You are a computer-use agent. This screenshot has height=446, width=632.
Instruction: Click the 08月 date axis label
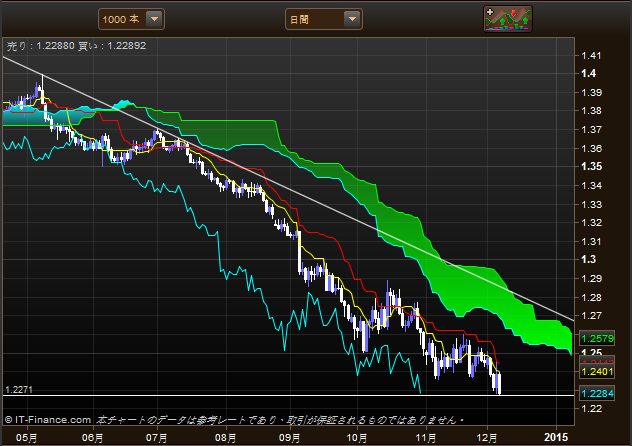(x=226, y=438)
